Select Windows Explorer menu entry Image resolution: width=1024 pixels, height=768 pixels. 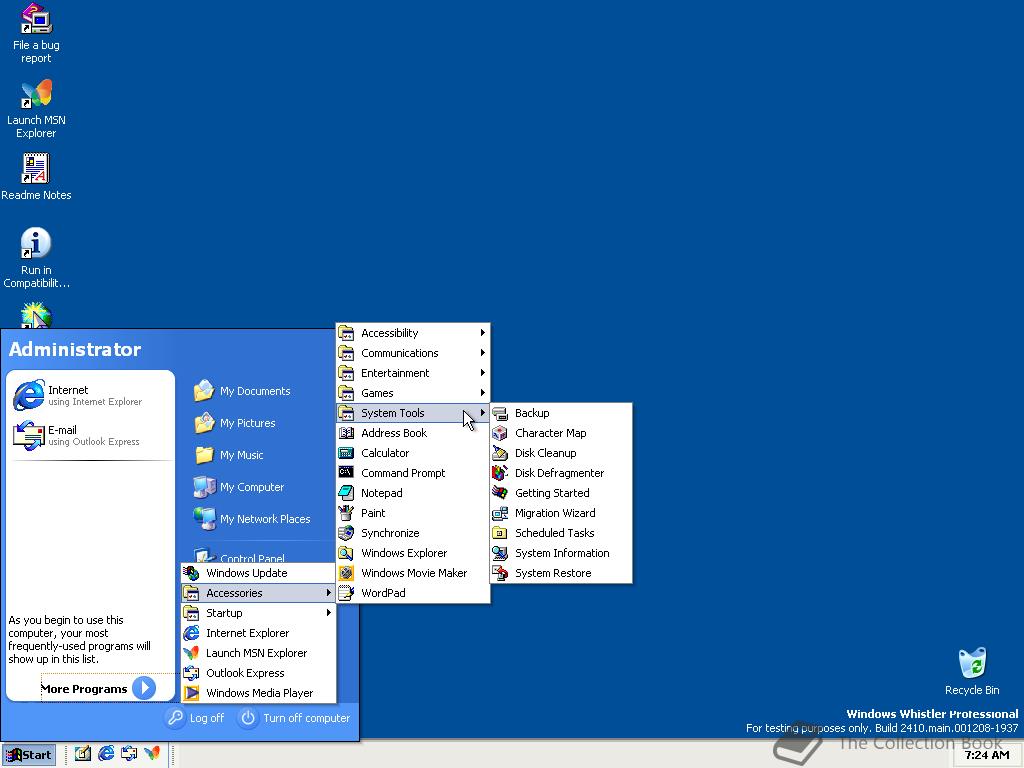pos(413,553)
